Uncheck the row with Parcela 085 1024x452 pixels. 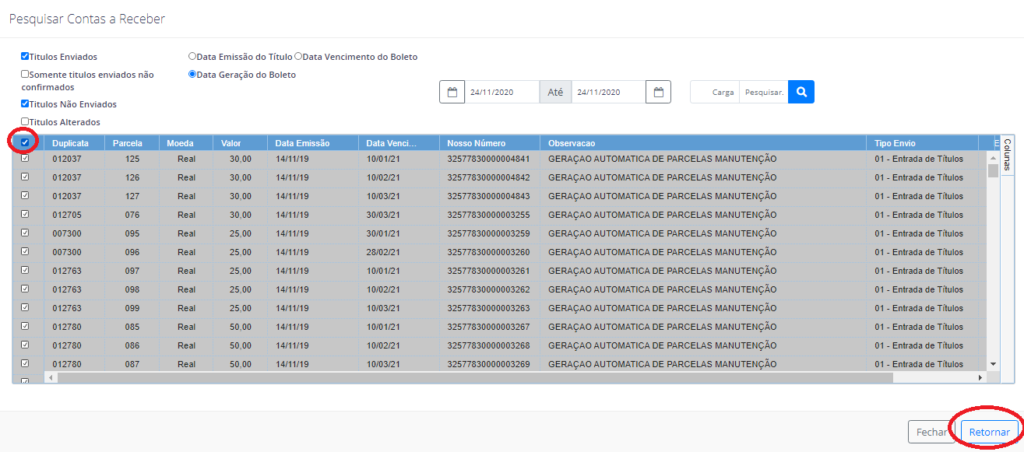(x=25, y=325)
